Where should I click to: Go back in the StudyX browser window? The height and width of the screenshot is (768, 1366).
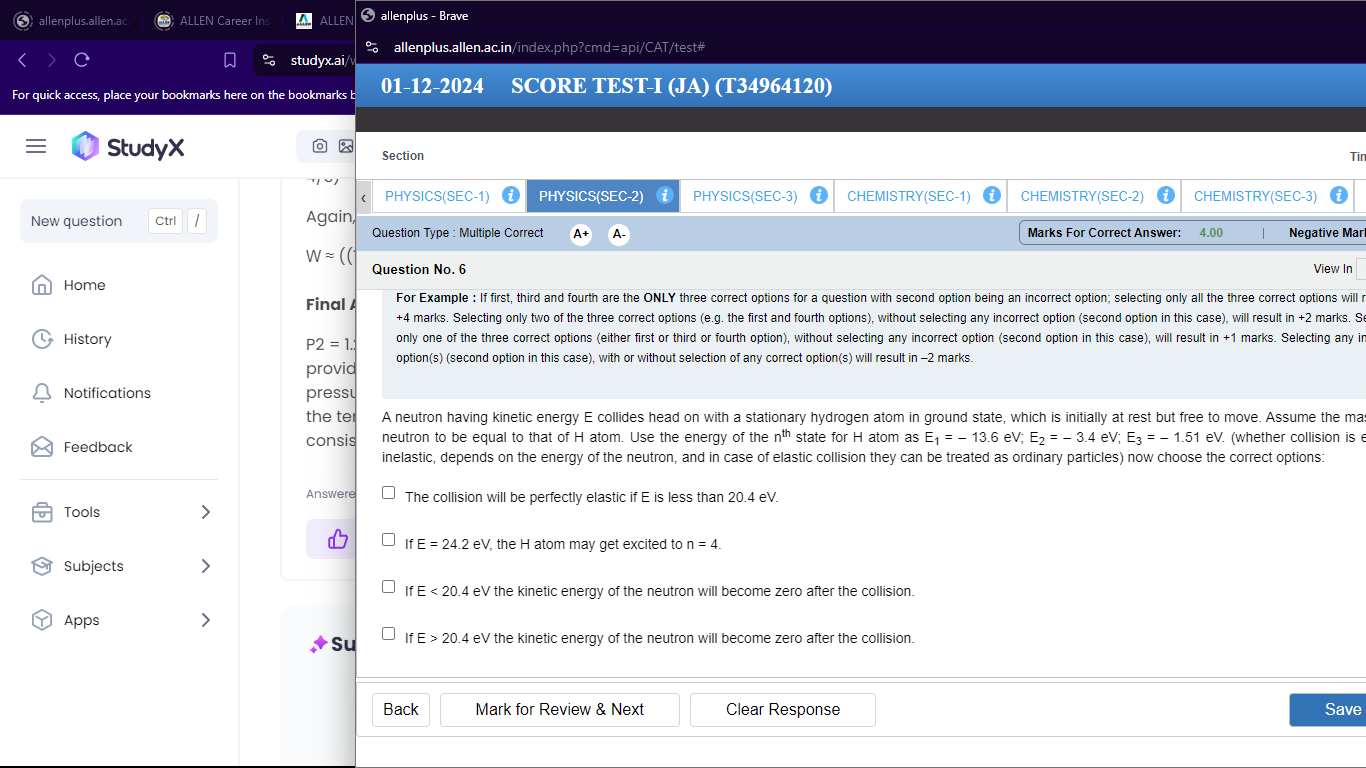coord(22,60)
